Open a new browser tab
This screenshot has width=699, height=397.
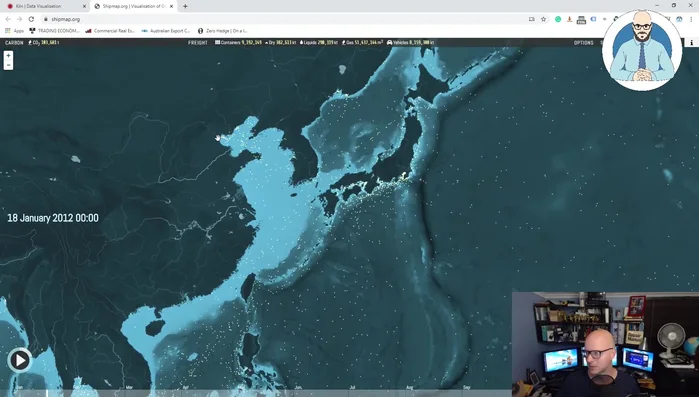click(x=185, y=6)
